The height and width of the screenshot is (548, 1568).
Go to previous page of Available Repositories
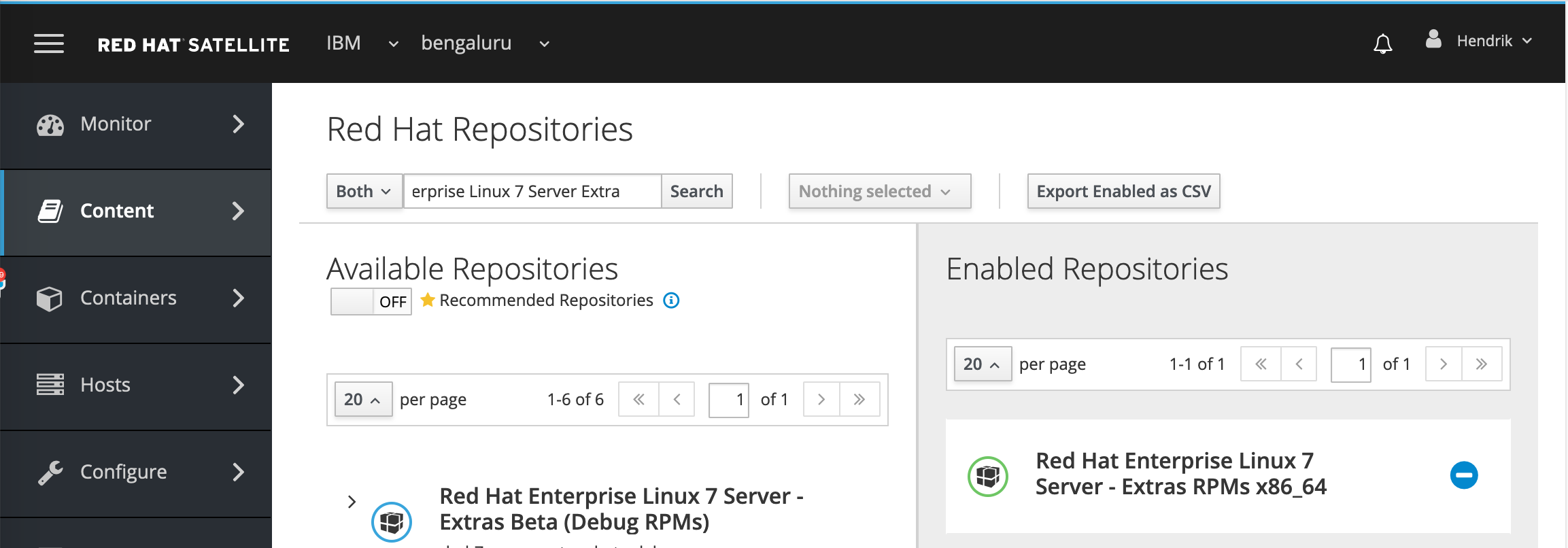(x=677, y=400)
